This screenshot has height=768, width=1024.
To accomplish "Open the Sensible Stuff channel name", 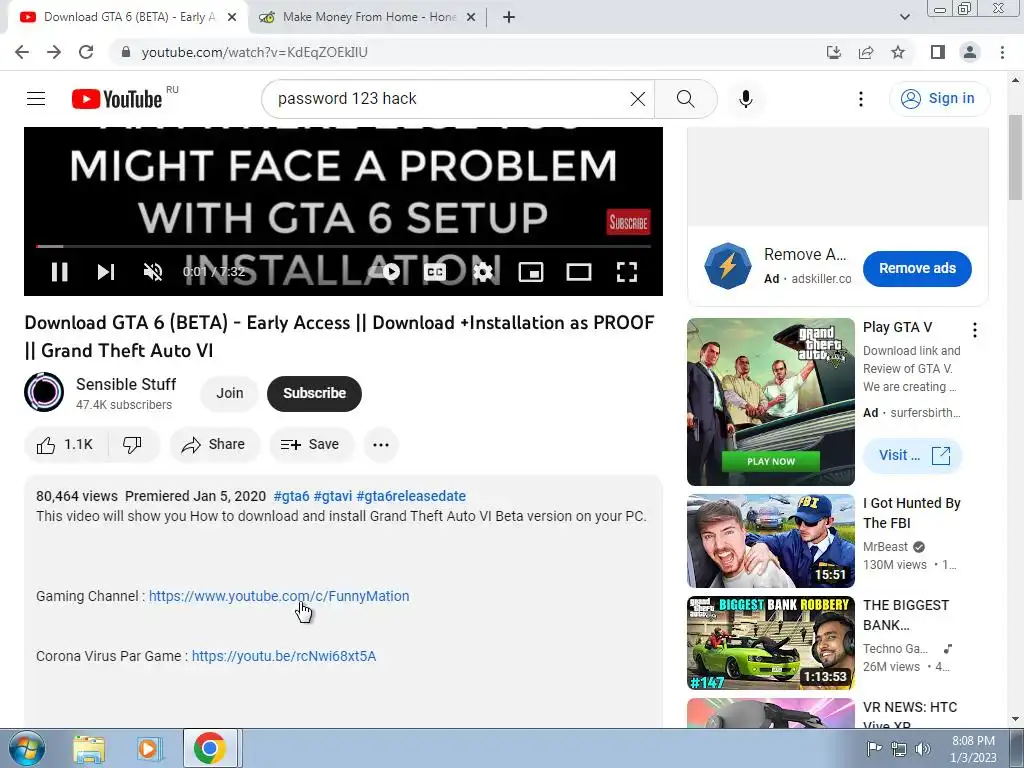I will (x=126, y=384).
